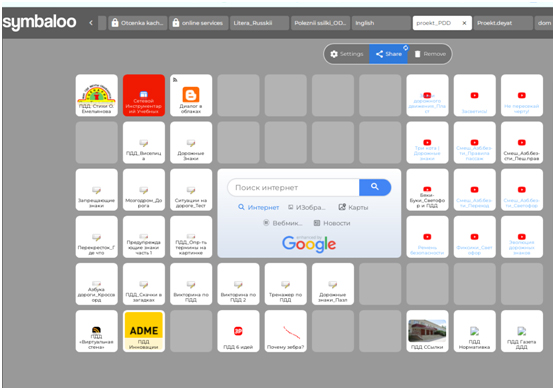
Task: Select the Новости search option
Action: pyautogui.click(x=332, y=223)
